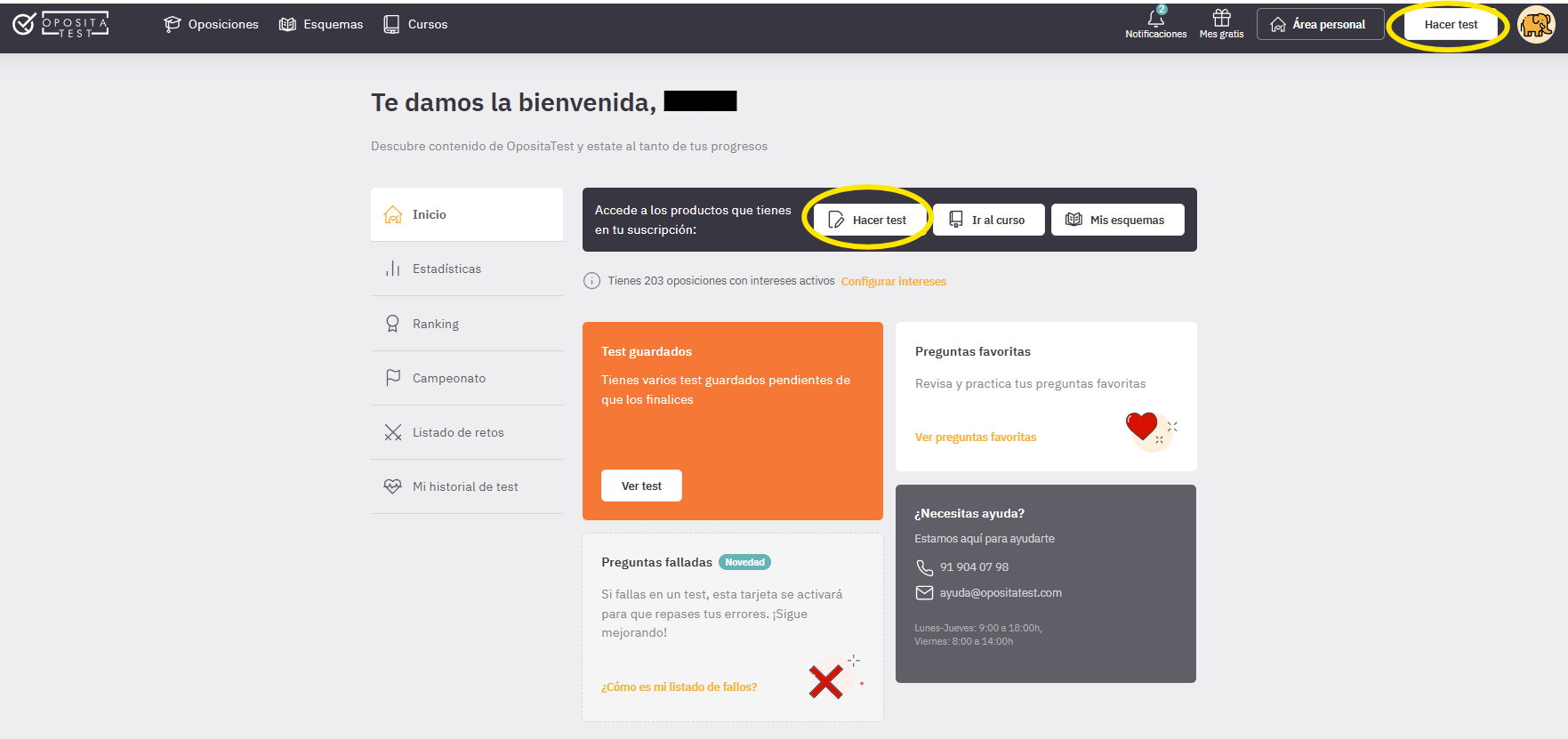1568x739 pixels.
Task: Open Mis esquemas button
Action: 1117,220
